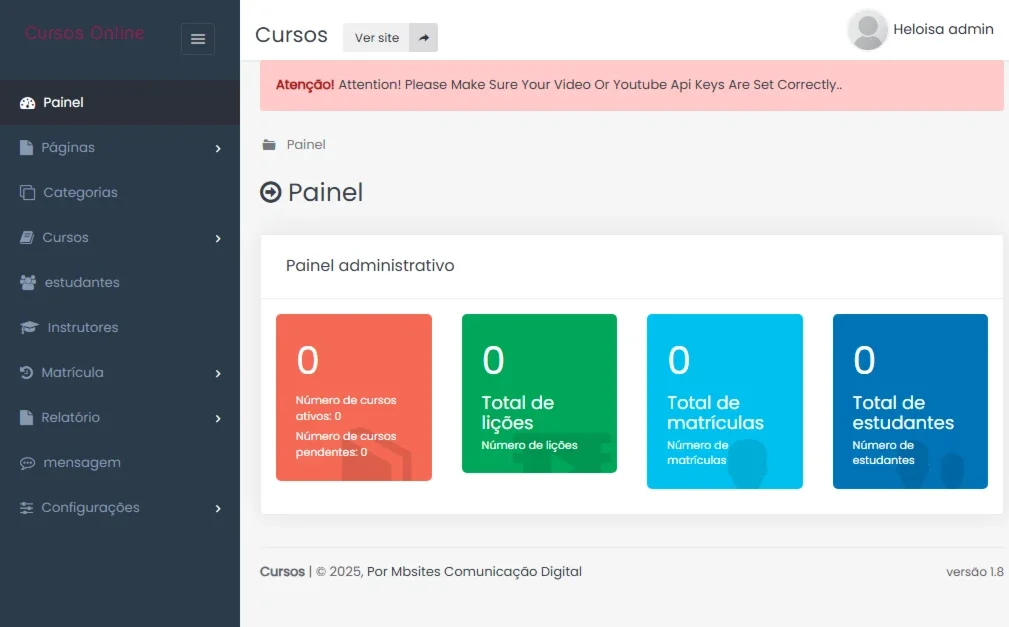Click the share arrow next to Ver site

(423, 38)
